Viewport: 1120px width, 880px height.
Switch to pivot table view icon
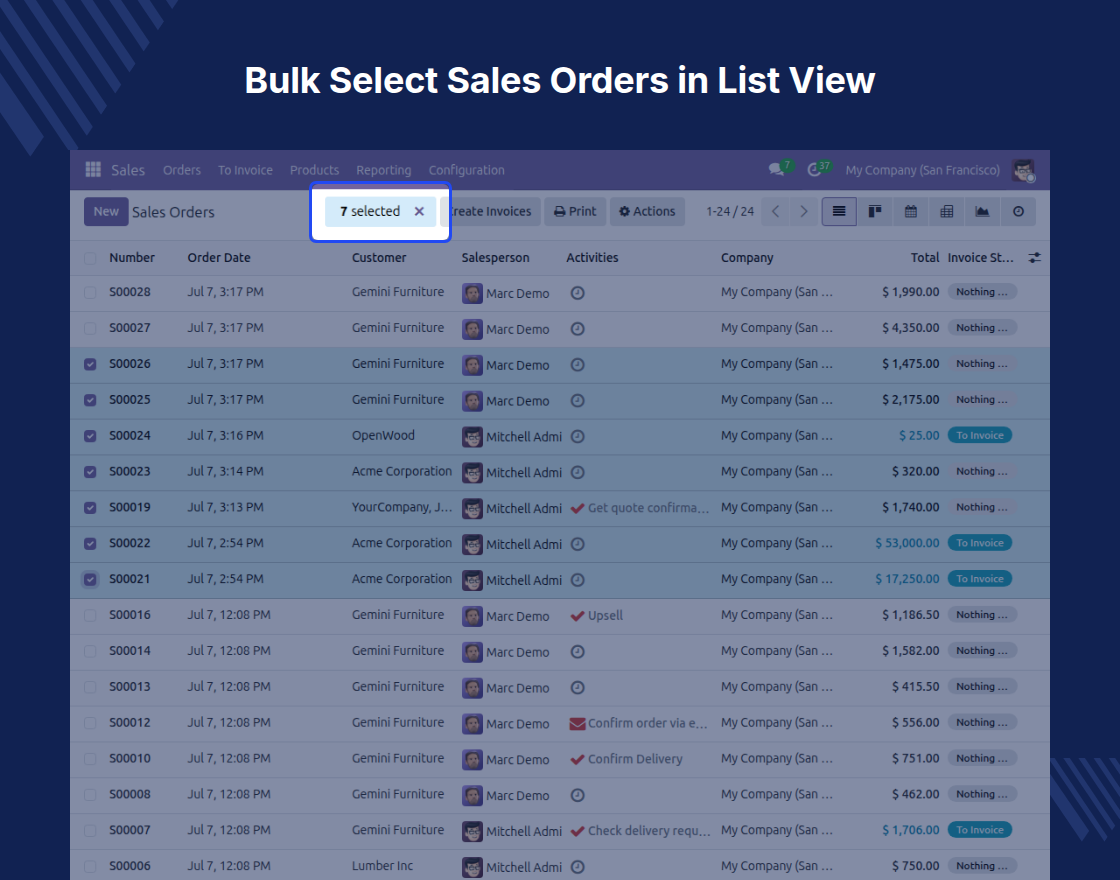pos(946,211)
